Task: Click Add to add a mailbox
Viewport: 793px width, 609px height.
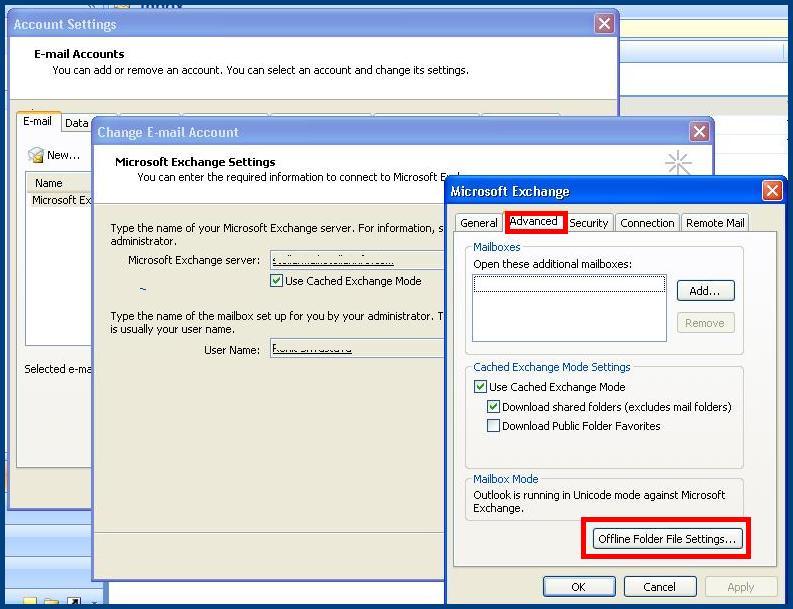Action: click(705, 291)
